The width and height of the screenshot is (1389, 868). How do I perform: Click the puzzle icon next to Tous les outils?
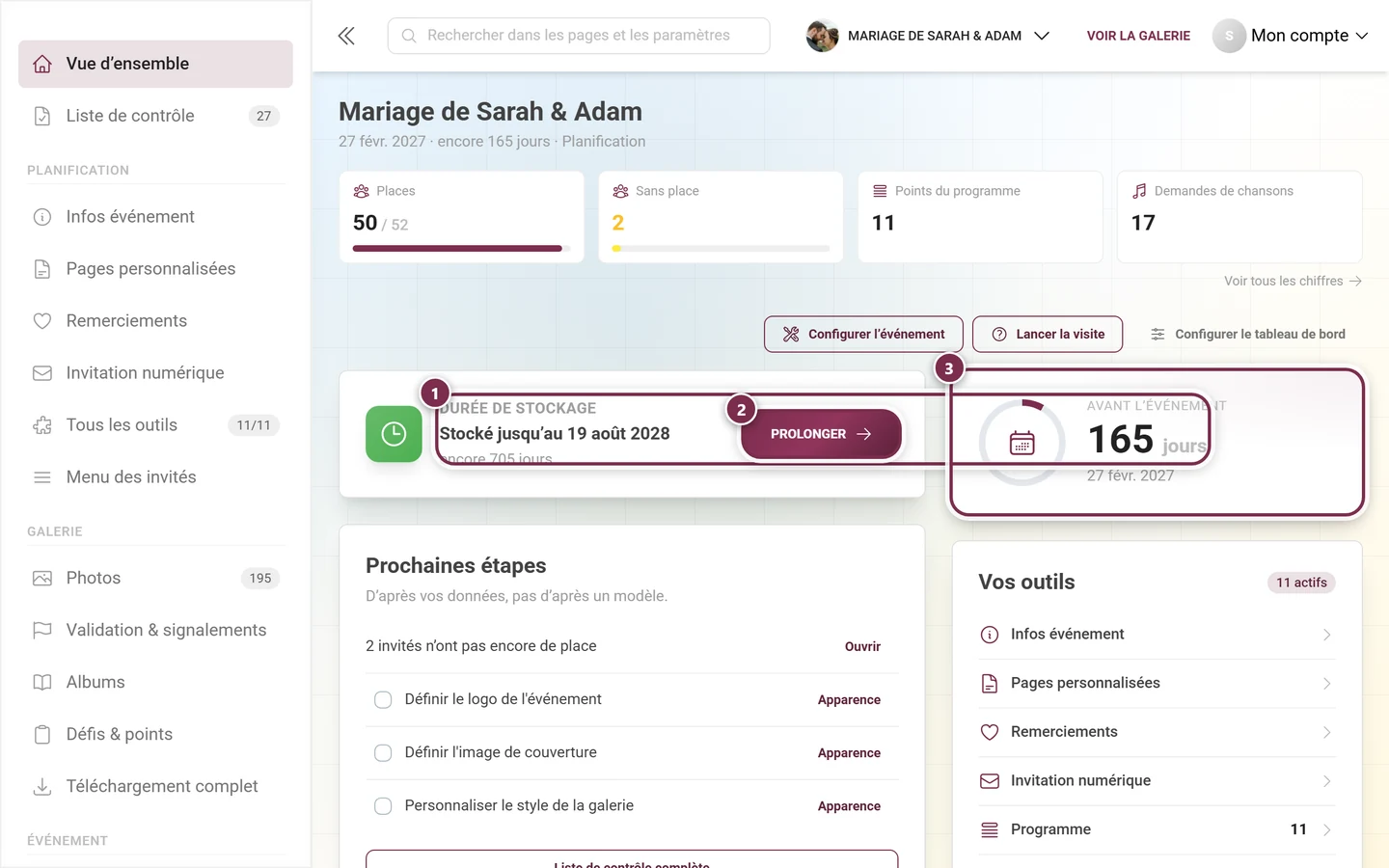coord(42,425)
